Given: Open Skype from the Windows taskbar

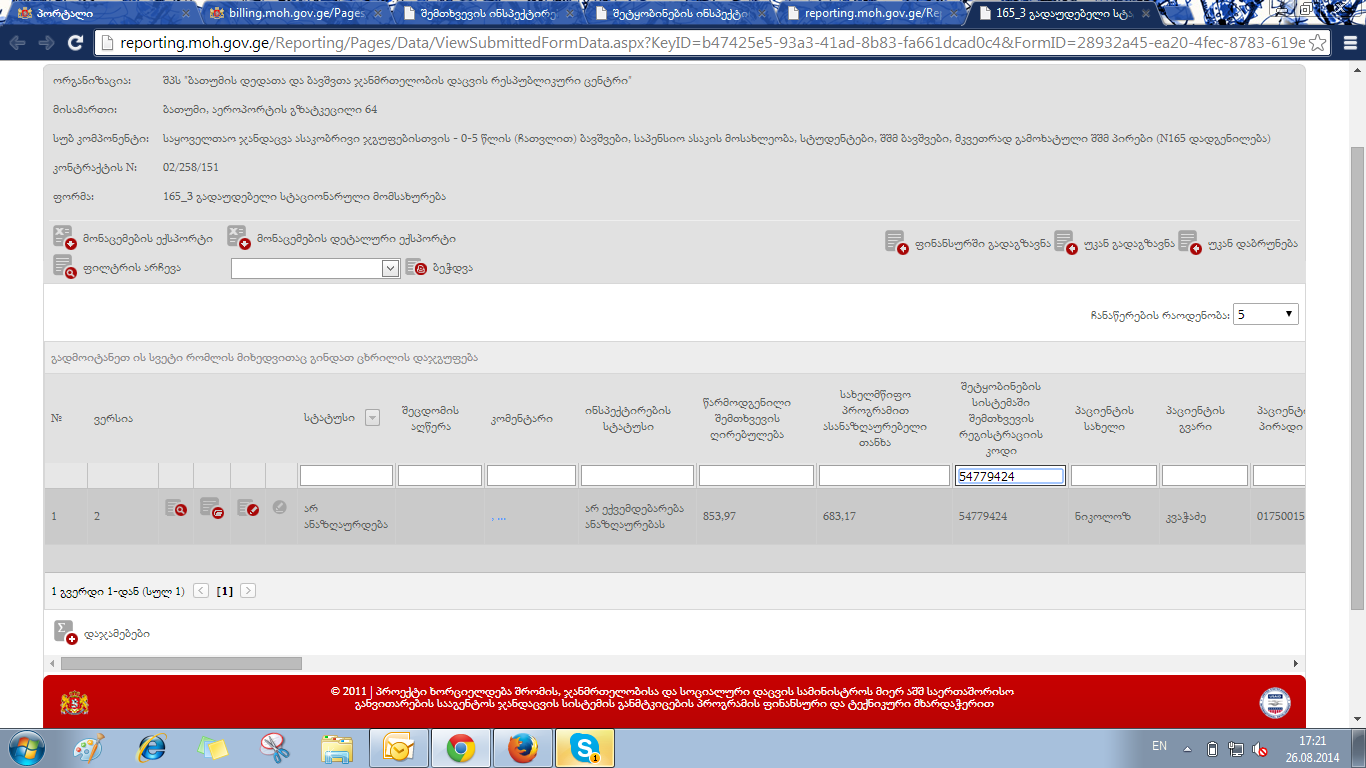Looking at the screenshot, I should [x=585, y=748].
